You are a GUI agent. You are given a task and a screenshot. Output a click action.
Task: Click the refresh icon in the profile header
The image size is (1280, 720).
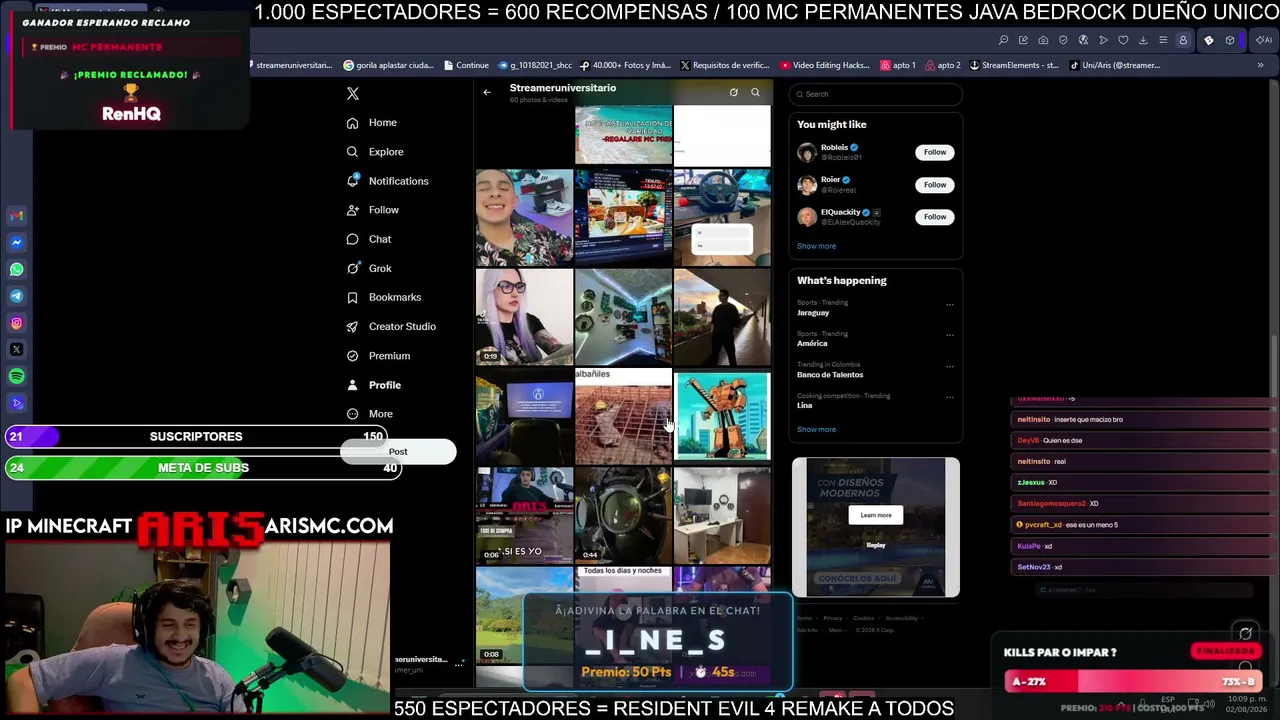[x=733, y=92]
